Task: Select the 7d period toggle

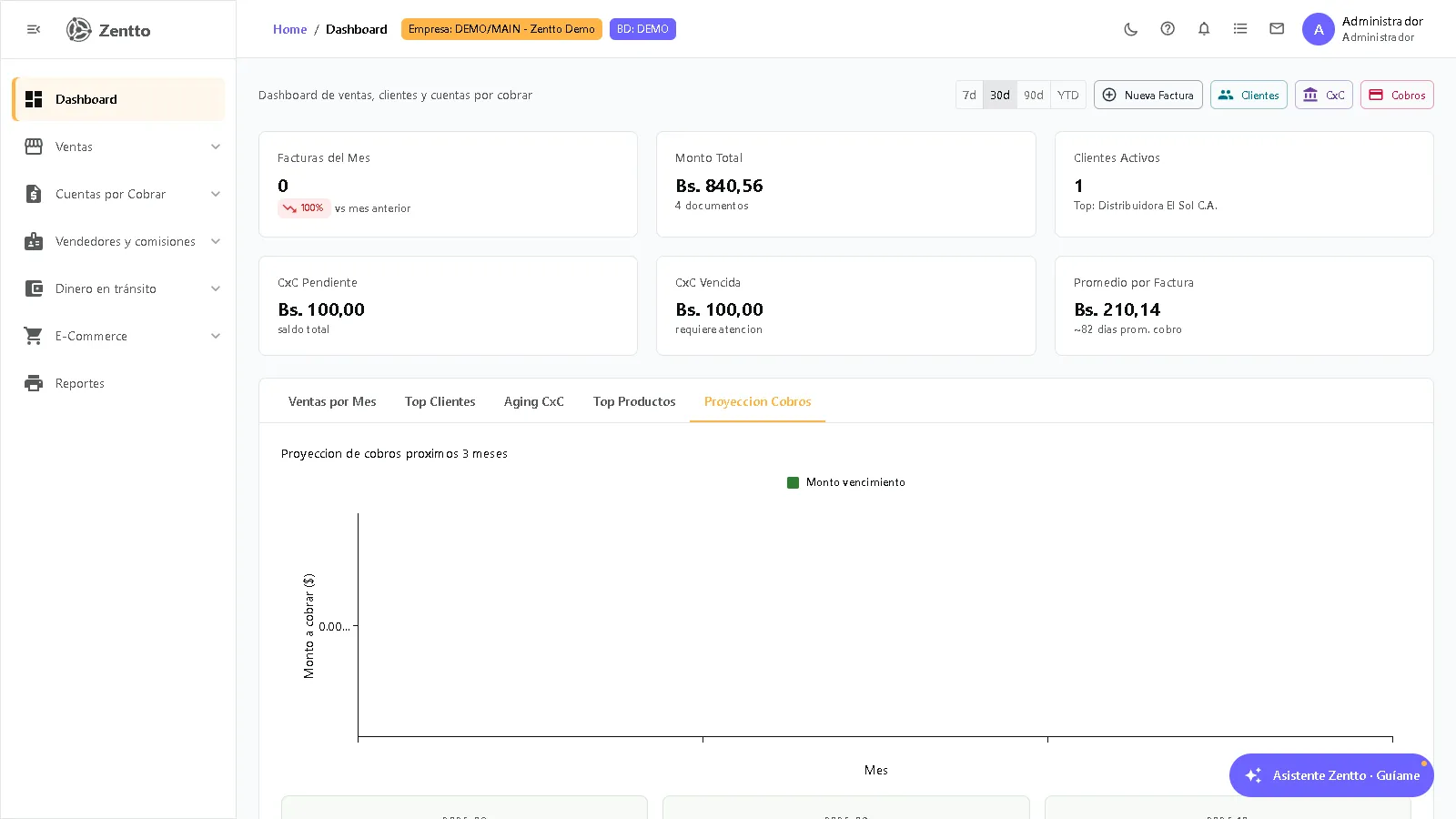Action: coord(969,95)
